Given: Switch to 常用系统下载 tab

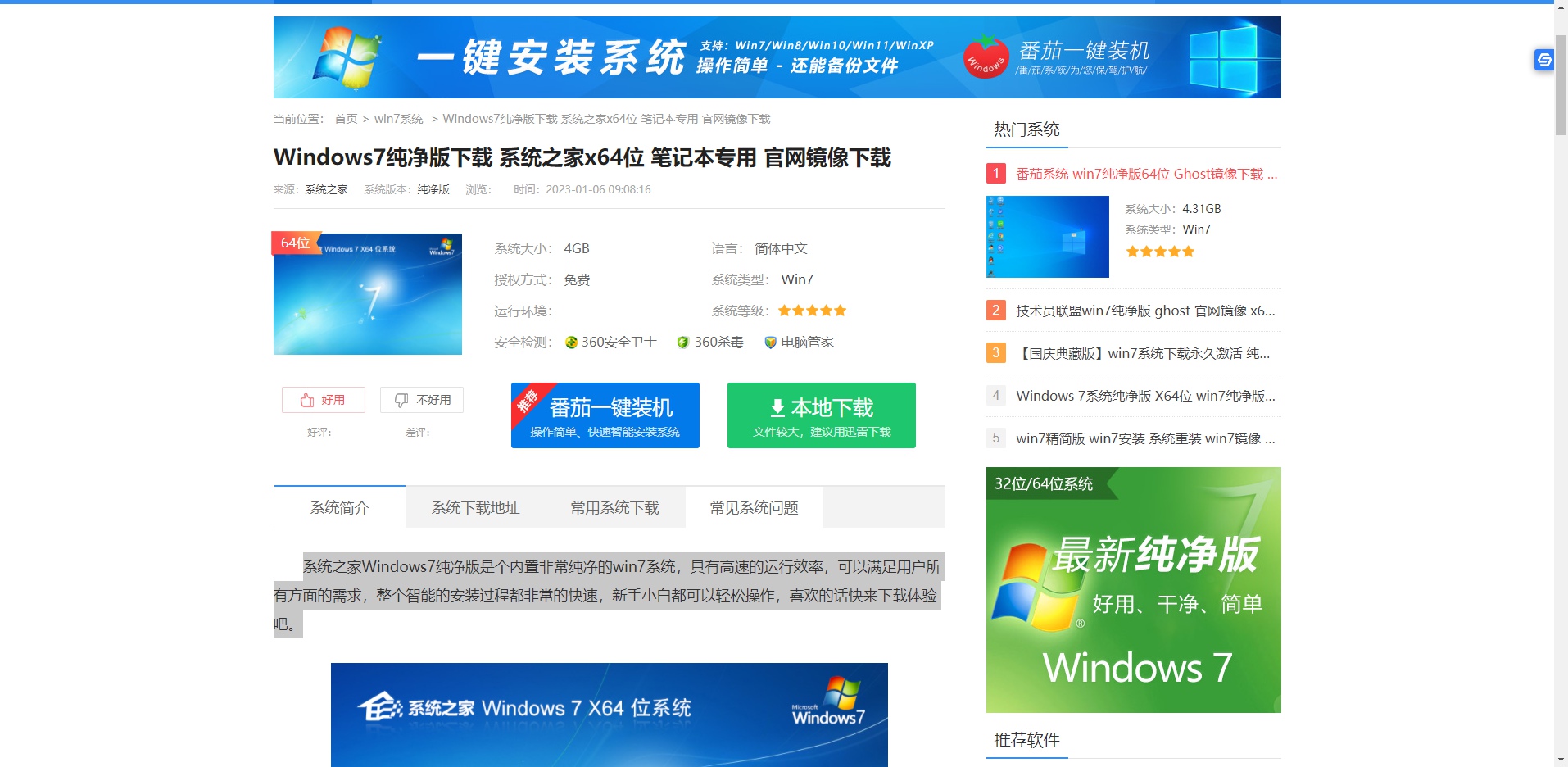Looking at the screenshot, I should point(615,507).
